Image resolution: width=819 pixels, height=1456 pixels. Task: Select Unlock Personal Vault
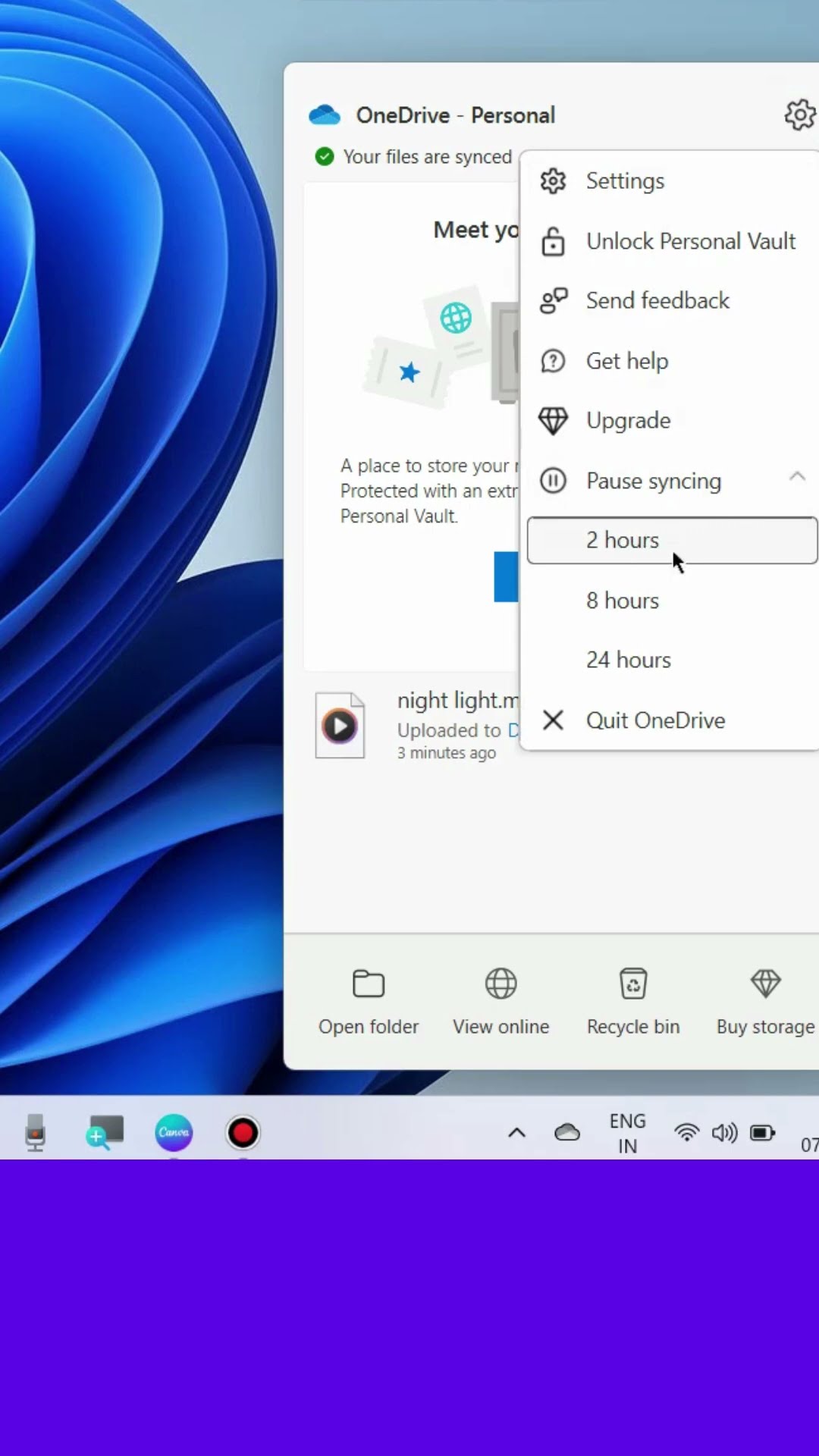point(673,241)
